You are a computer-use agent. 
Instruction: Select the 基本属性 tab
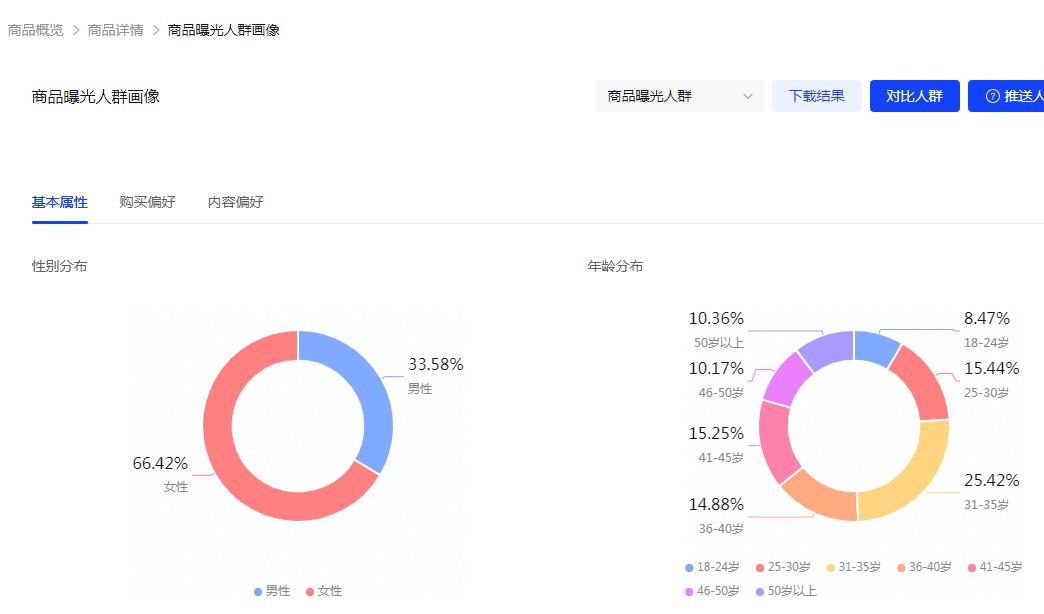pyautogui.click(x=59, y=202)
